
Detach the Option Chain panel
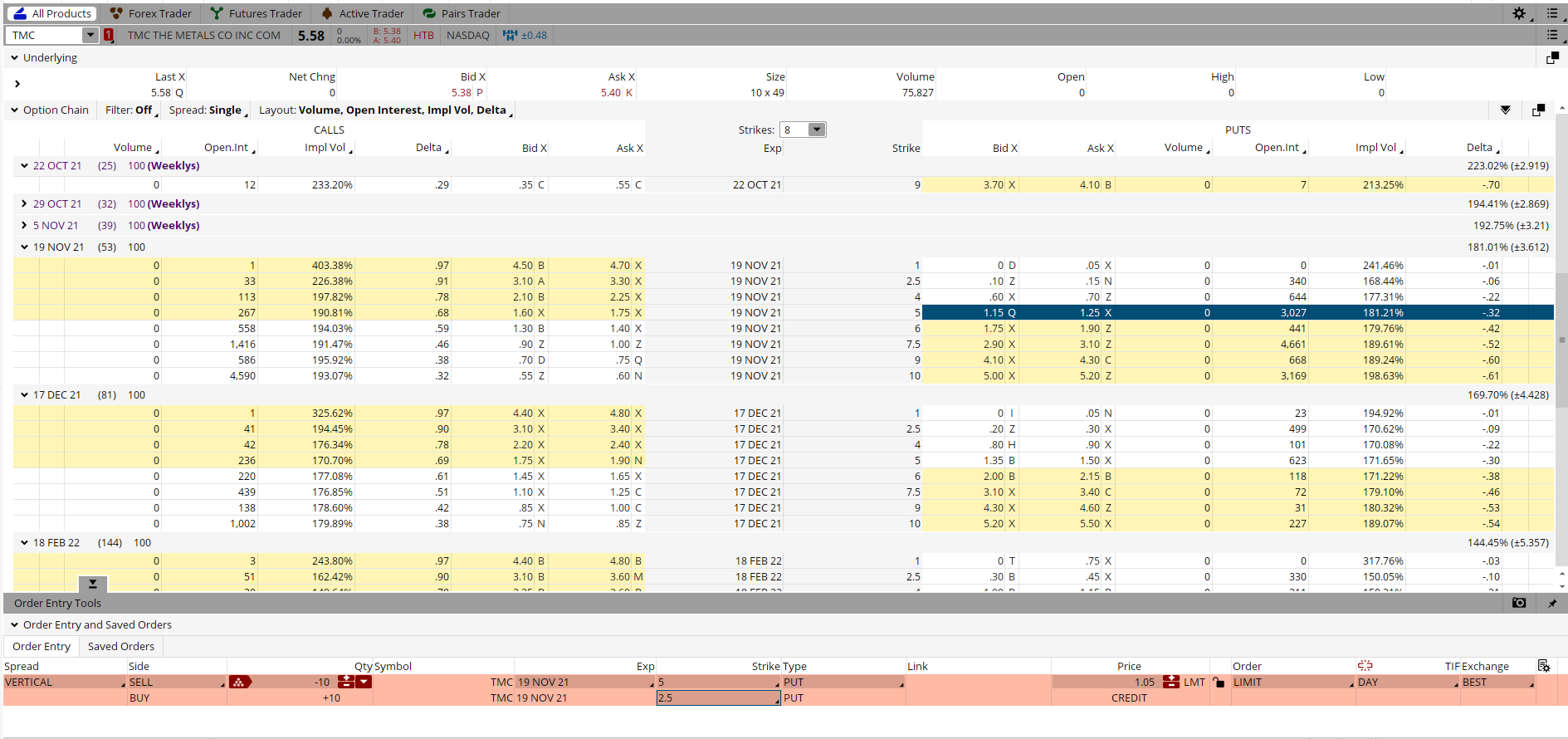coord(1538,110)
